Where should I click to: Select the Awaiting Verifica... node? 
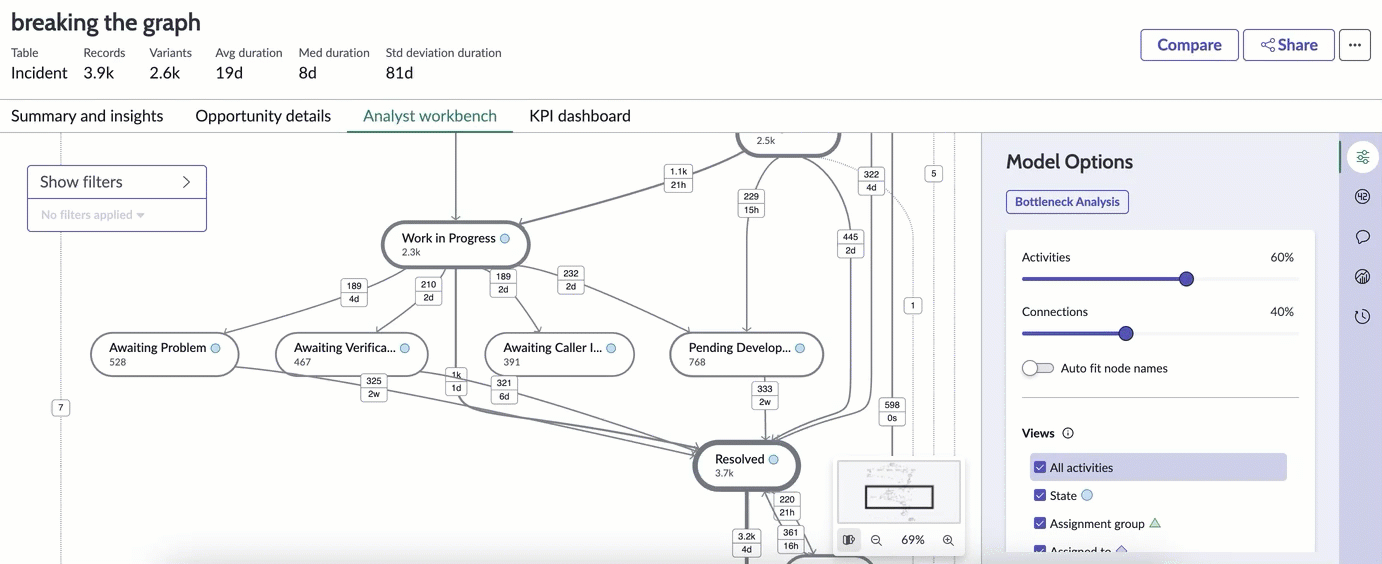click(x=352, y=354)
